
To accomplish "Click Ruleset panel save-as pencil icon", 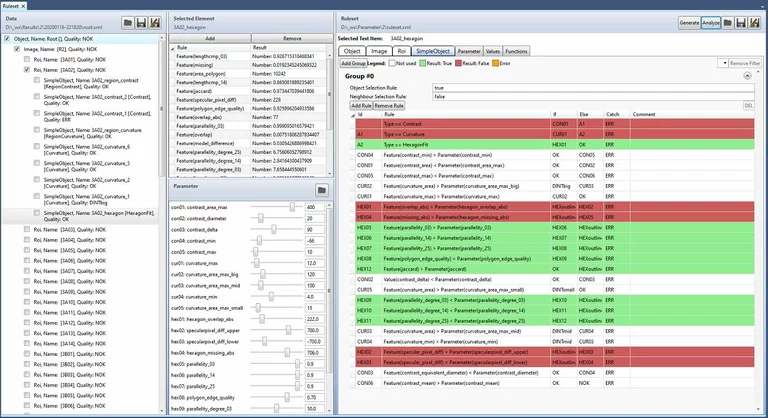I will [754, 23].
